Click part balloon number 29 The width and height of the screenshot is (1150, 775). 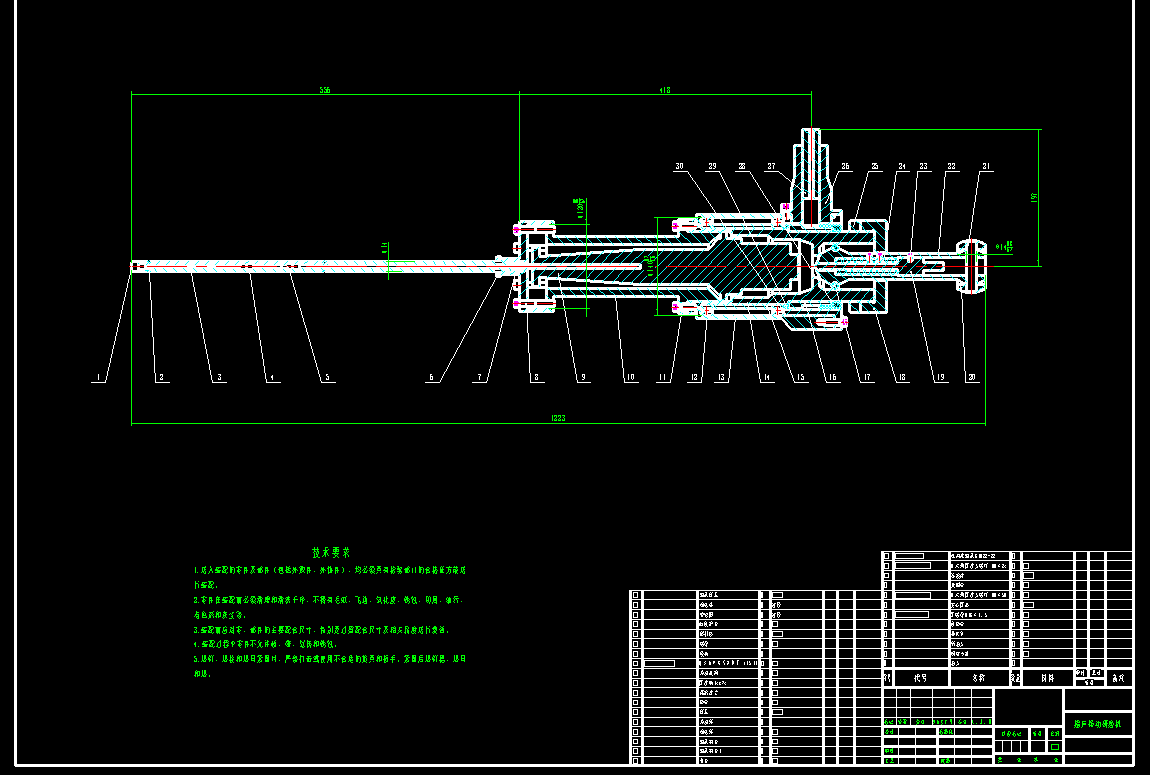[x=711, y=166]
